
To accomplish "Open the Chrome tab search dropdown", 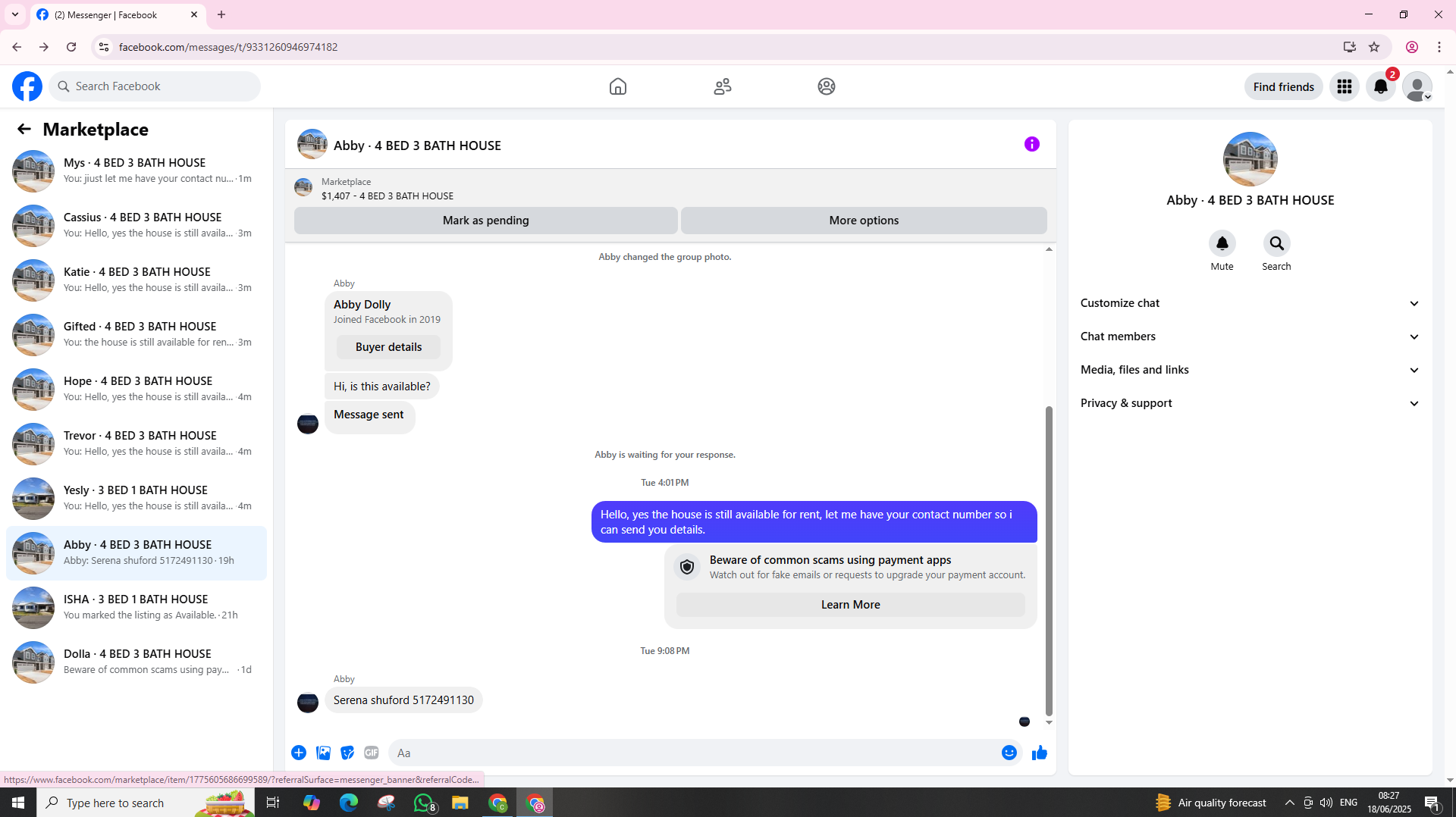I will point(15,14).
